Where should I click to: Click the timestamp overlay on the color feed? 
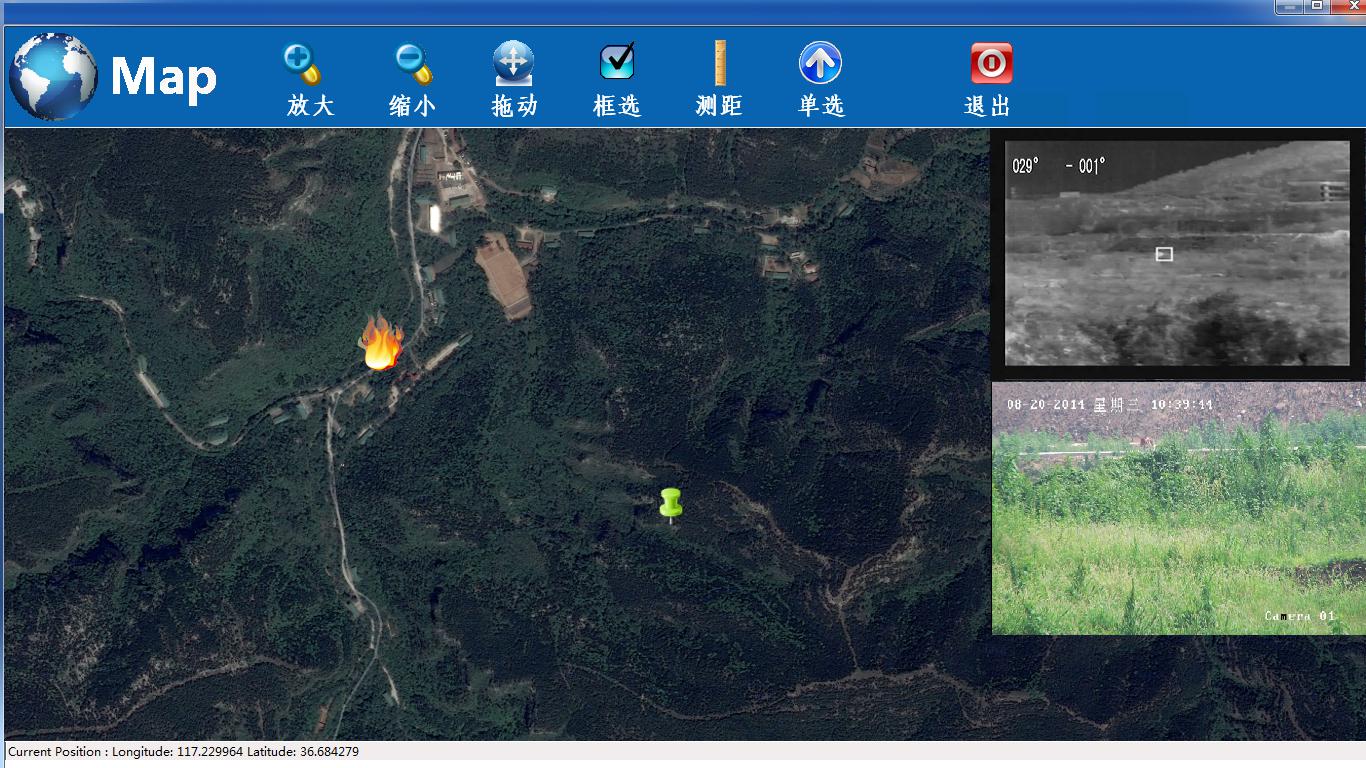pos(1109,405)
